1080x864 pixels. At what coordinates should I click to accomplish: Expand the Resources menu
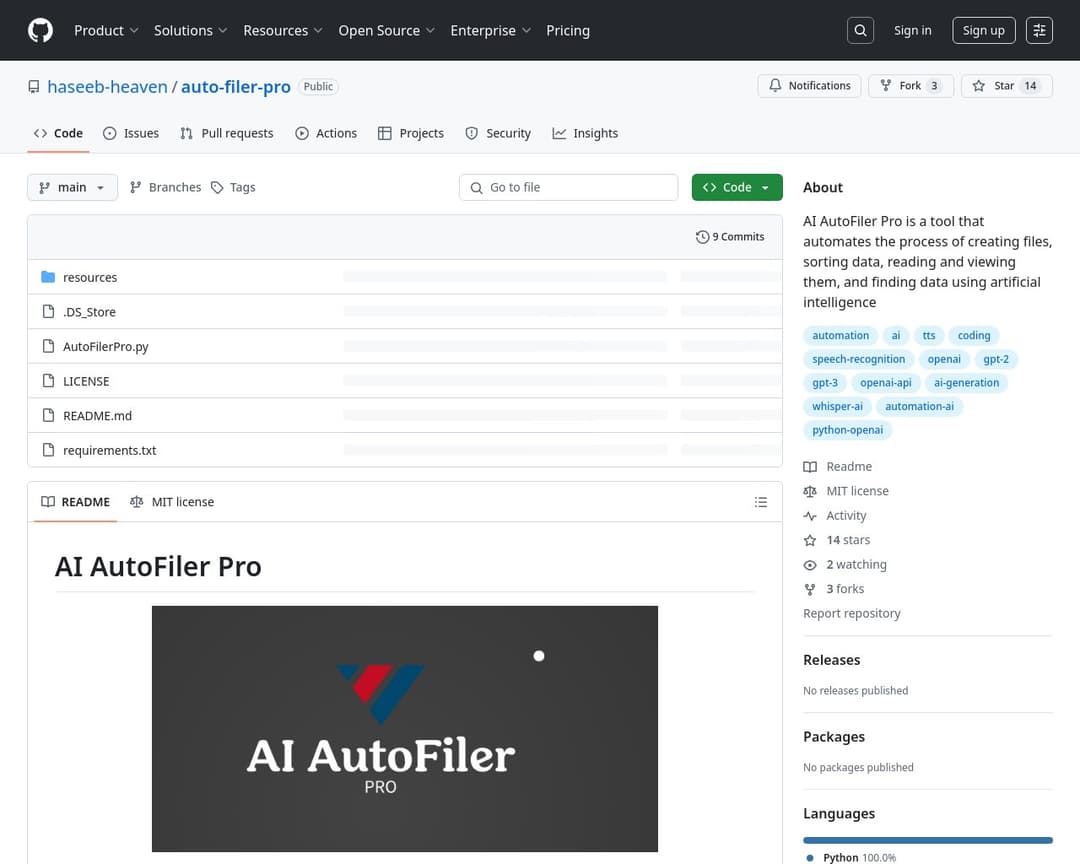(x=282, y=30)
